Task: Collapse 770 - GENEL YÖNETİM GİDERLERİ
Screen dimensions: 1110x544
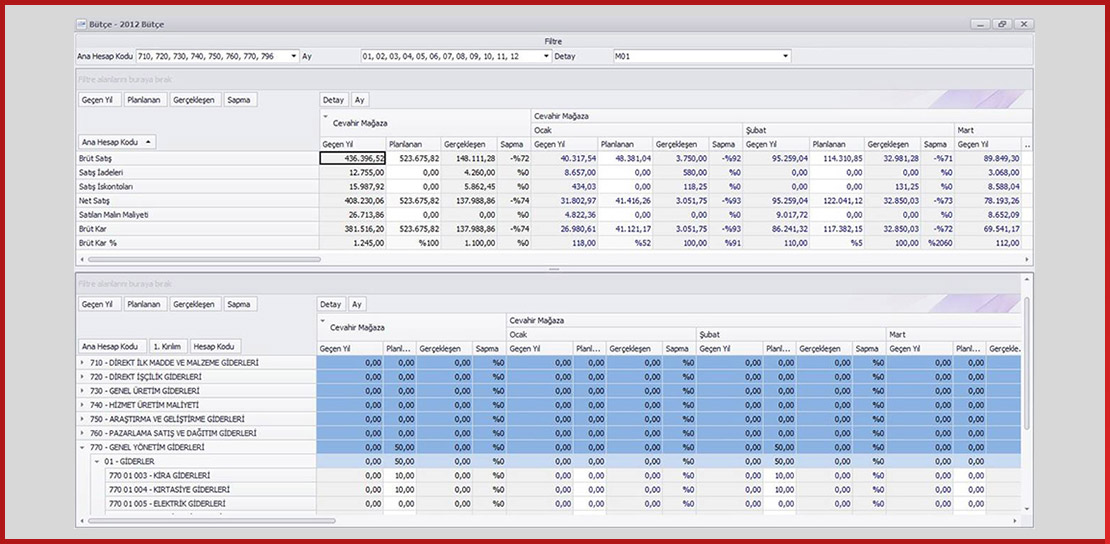Action: point(84,448)
